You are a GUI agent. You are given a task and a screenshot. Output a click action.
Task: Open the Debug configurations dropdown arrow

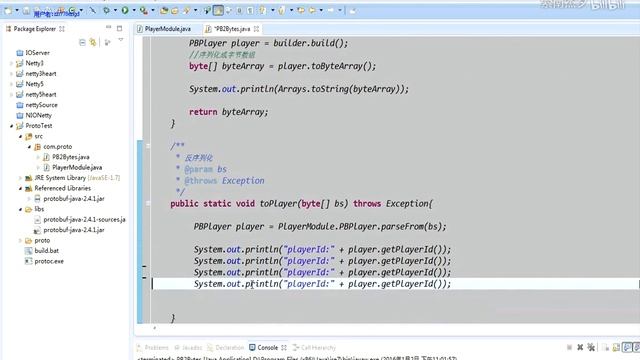[115, 10]
